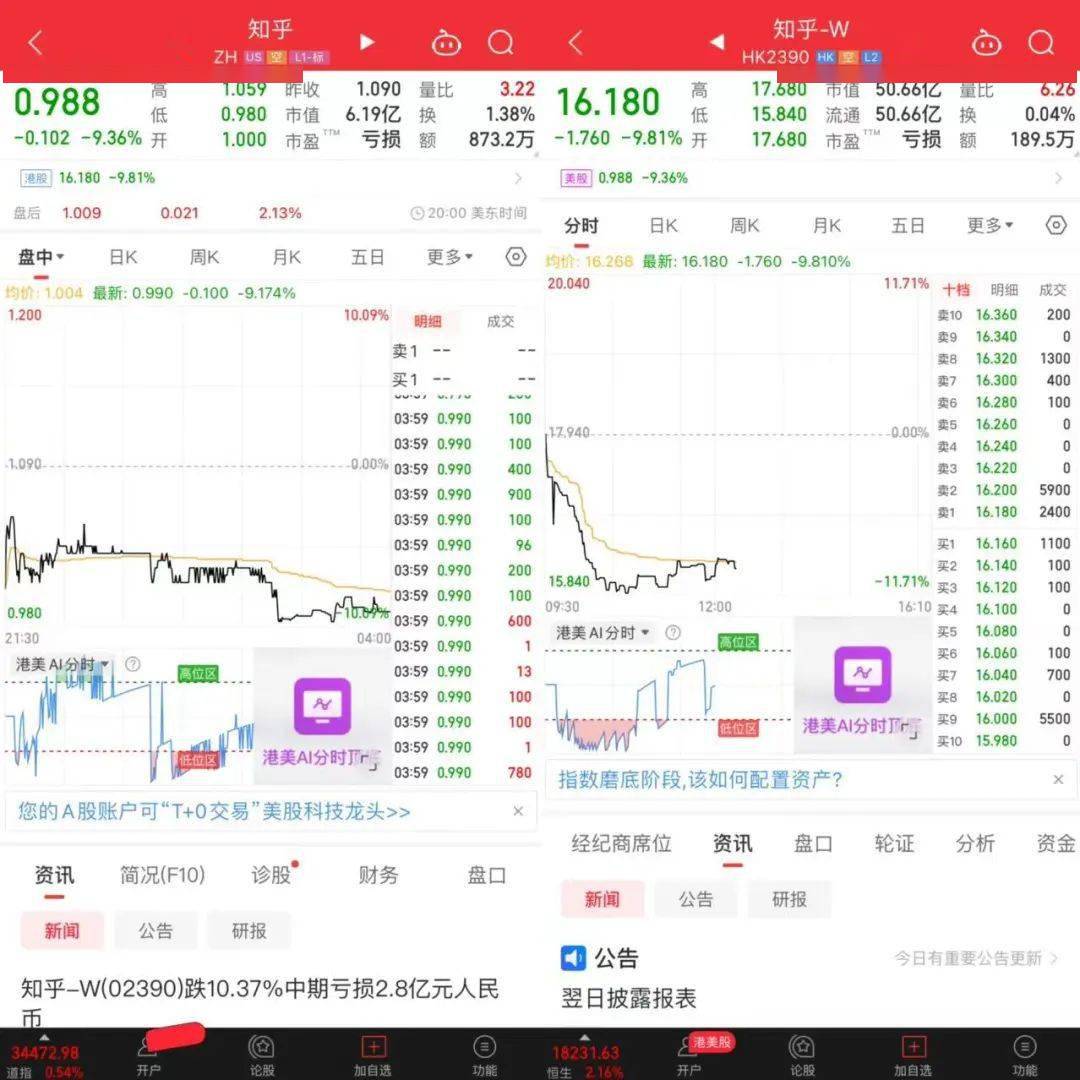Tap 加自选 add-to-watchlist in left bottom bar
Viewport: 1080px width, 1080px height.
(x=373, y=1054)
